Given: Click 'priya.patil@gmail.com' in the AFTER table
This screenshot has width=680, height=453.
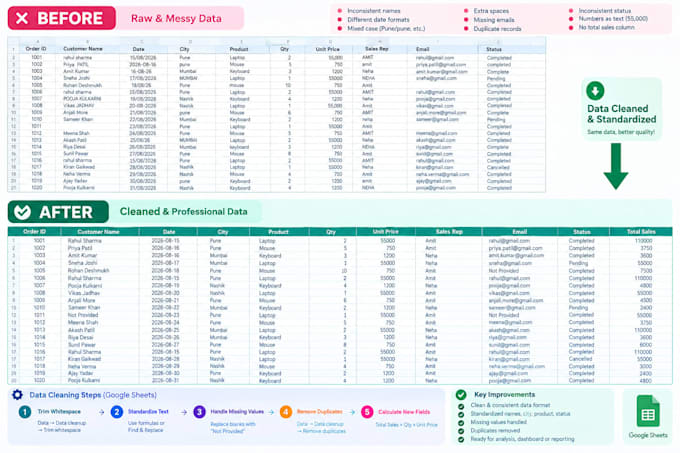Looking at the screenshot, I should pyautogui.click(x=515, y=248).
